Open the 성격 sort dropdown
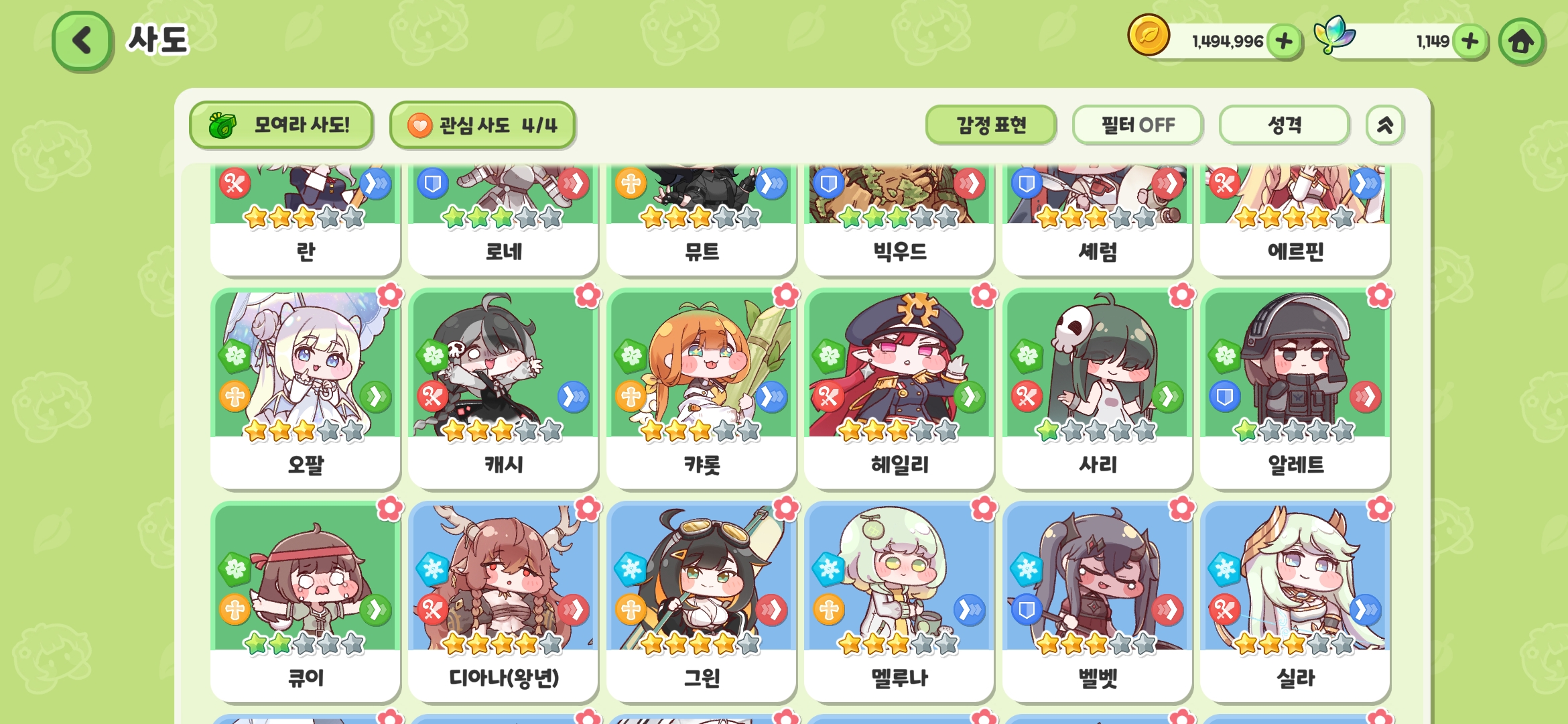The height and width of the screenshot is (724, 1568). click(1284, 125)
